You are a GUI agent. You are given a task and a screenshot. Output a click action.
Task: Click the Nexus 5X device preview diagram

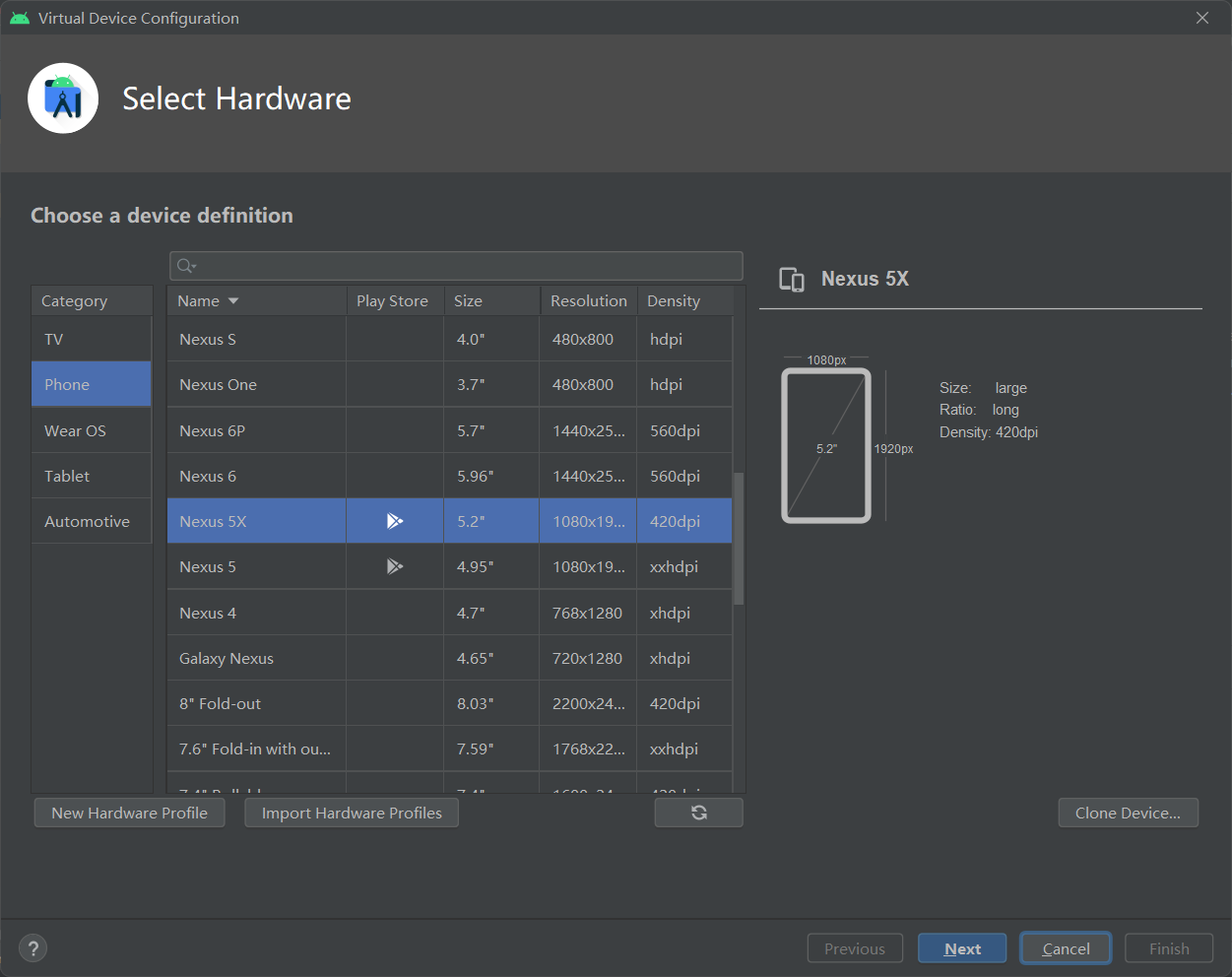826,445
